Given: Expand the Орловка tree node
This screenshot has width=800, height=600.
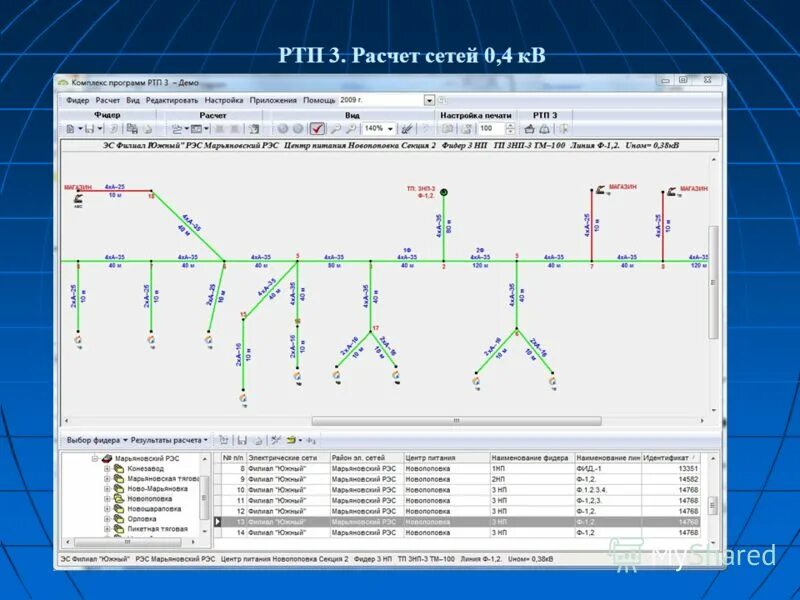Looking at the screenshot, I should [107, 519].
